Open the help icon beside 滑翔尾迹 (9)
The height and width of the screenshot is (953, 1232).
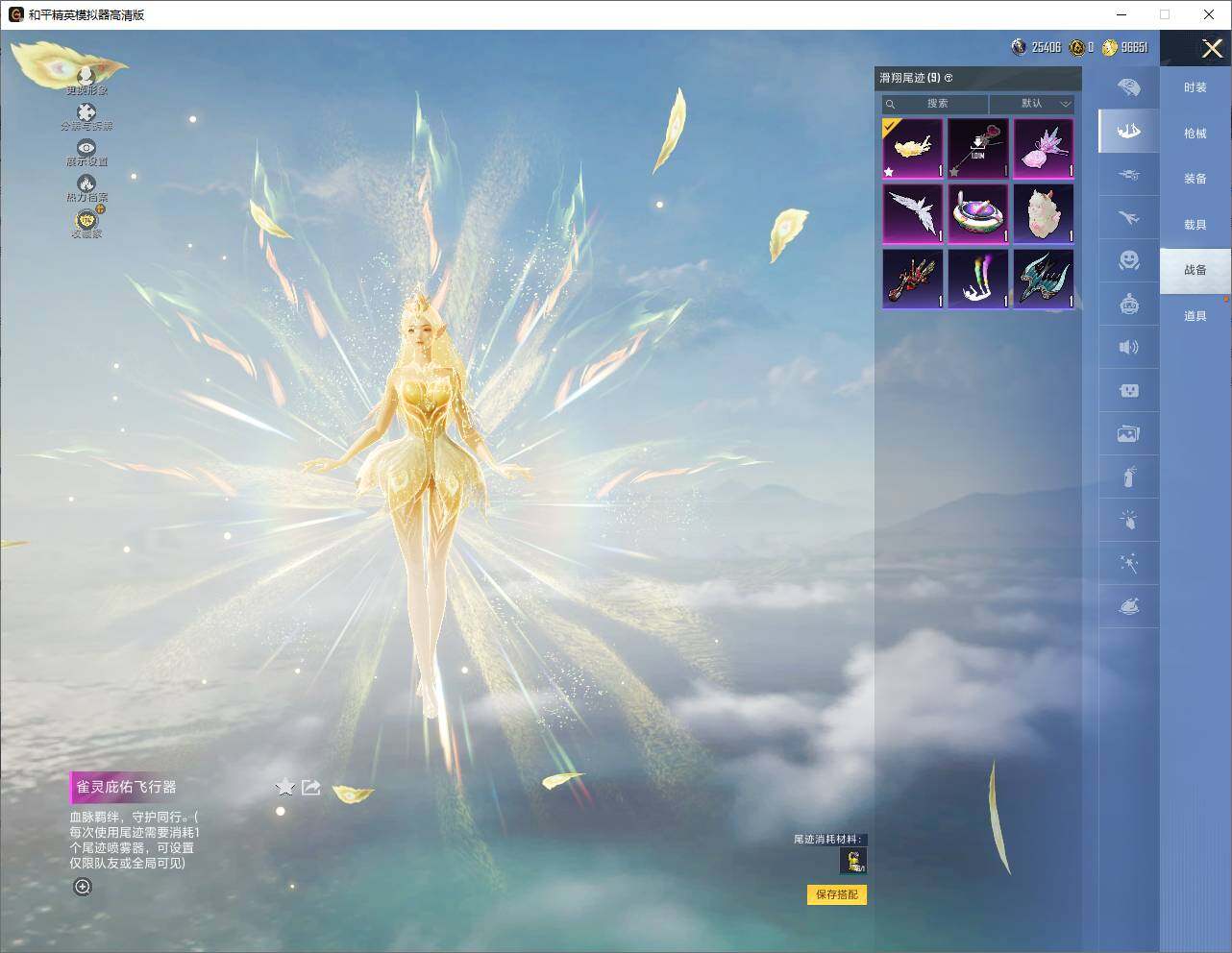[x=949, y=78]
